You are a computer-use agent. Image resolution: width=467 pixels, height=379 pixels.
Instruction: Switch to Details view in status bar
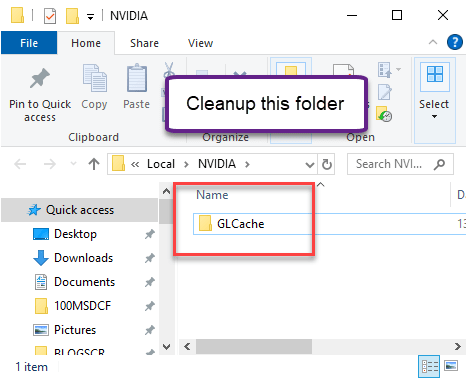[x=429, y=366]
